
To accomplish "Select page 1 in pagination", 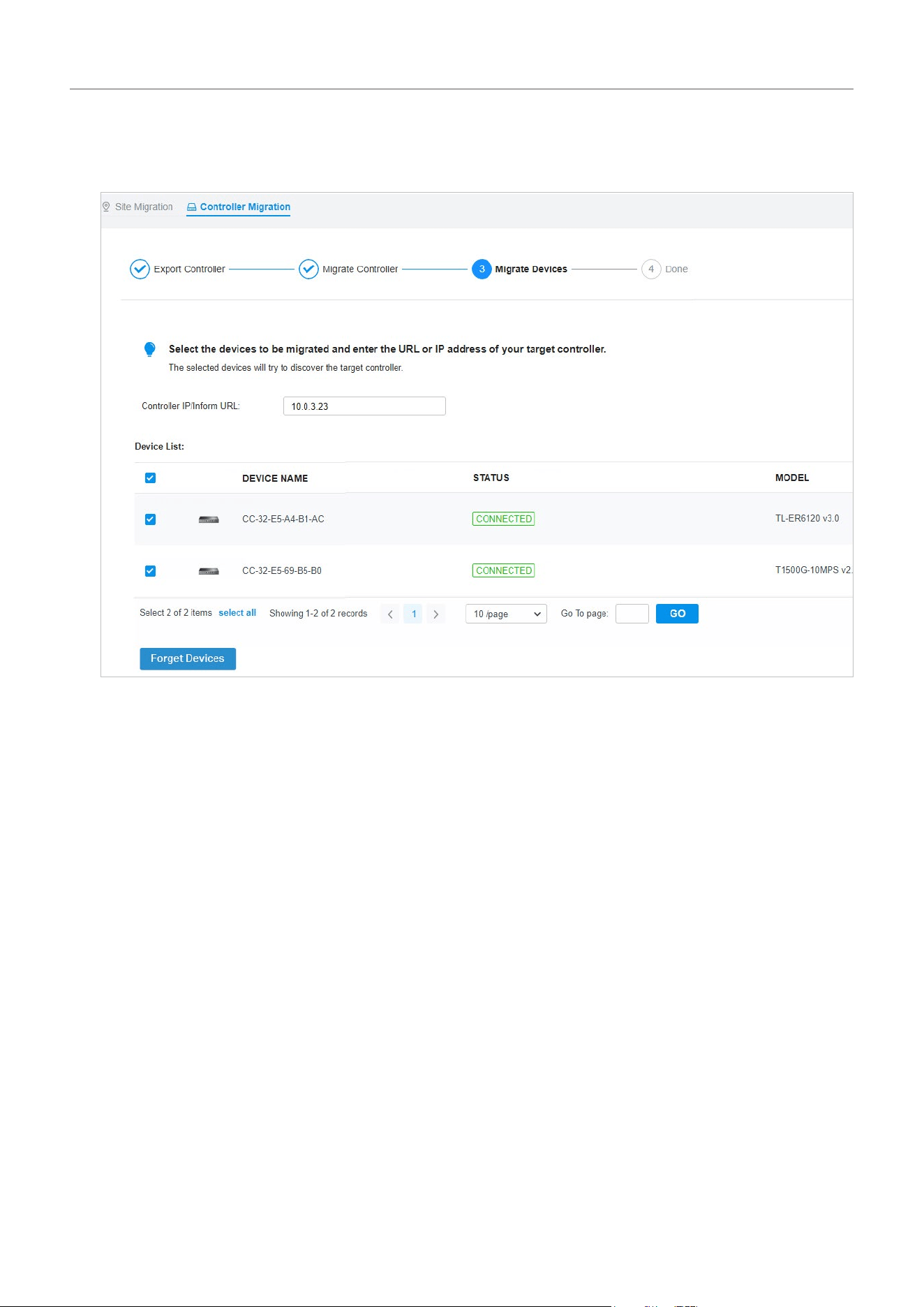I will click(413, 614).
